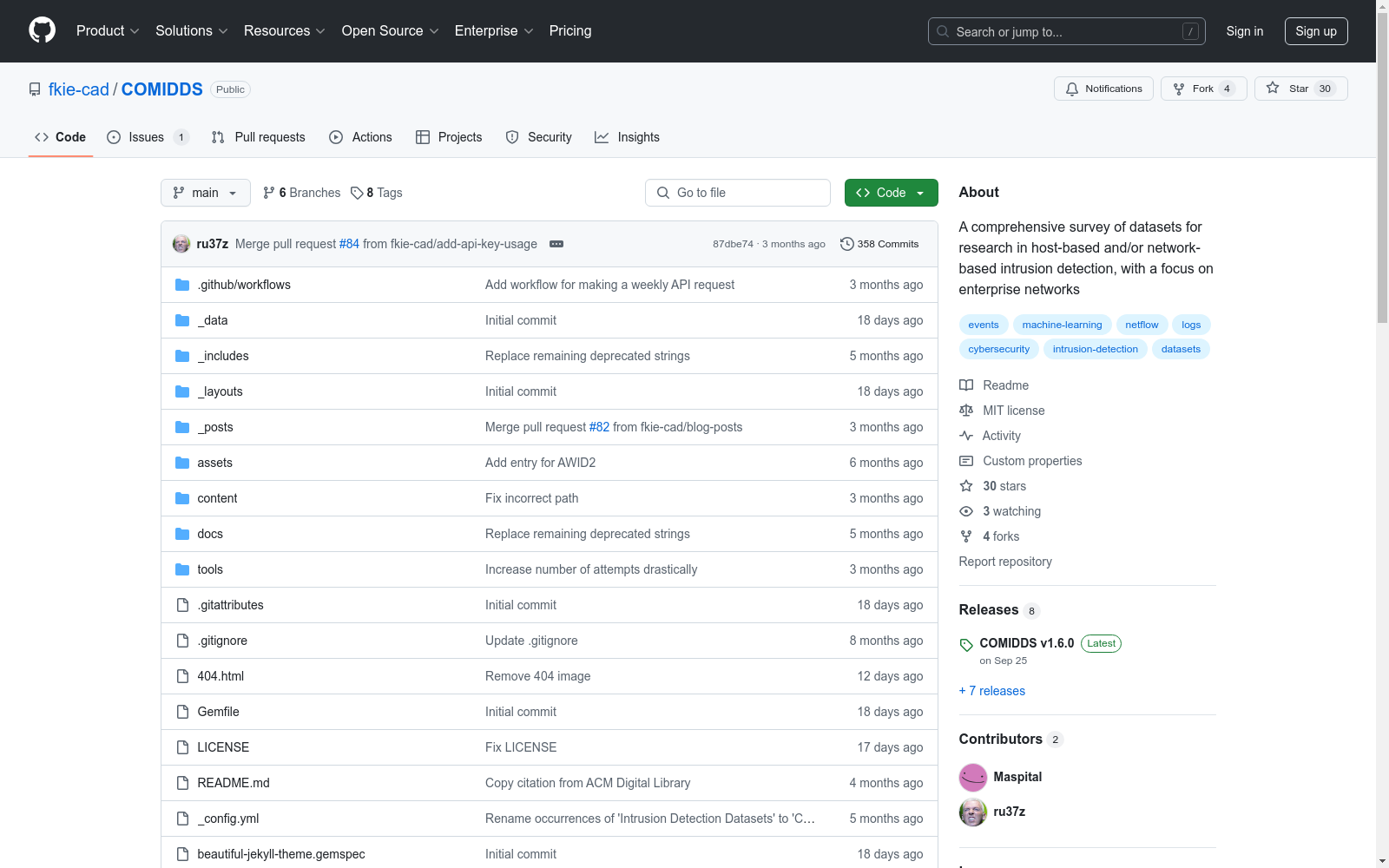Switch to the Issues tab
Viewport: 1389px width, 868px height.
click(x=147, y=137)
